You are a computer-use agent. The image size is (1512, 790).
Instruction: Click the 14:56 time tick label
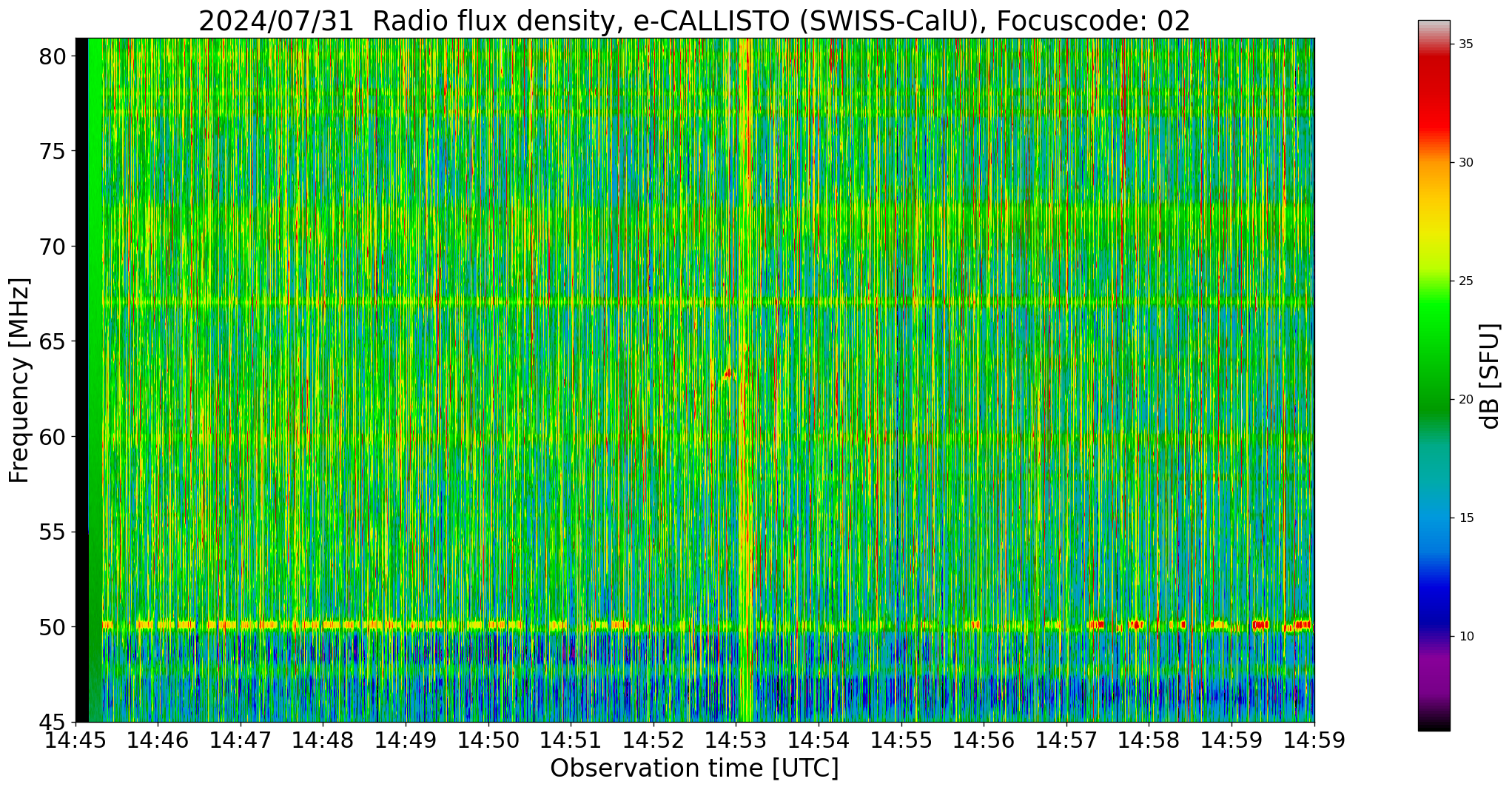coord(984,740)
